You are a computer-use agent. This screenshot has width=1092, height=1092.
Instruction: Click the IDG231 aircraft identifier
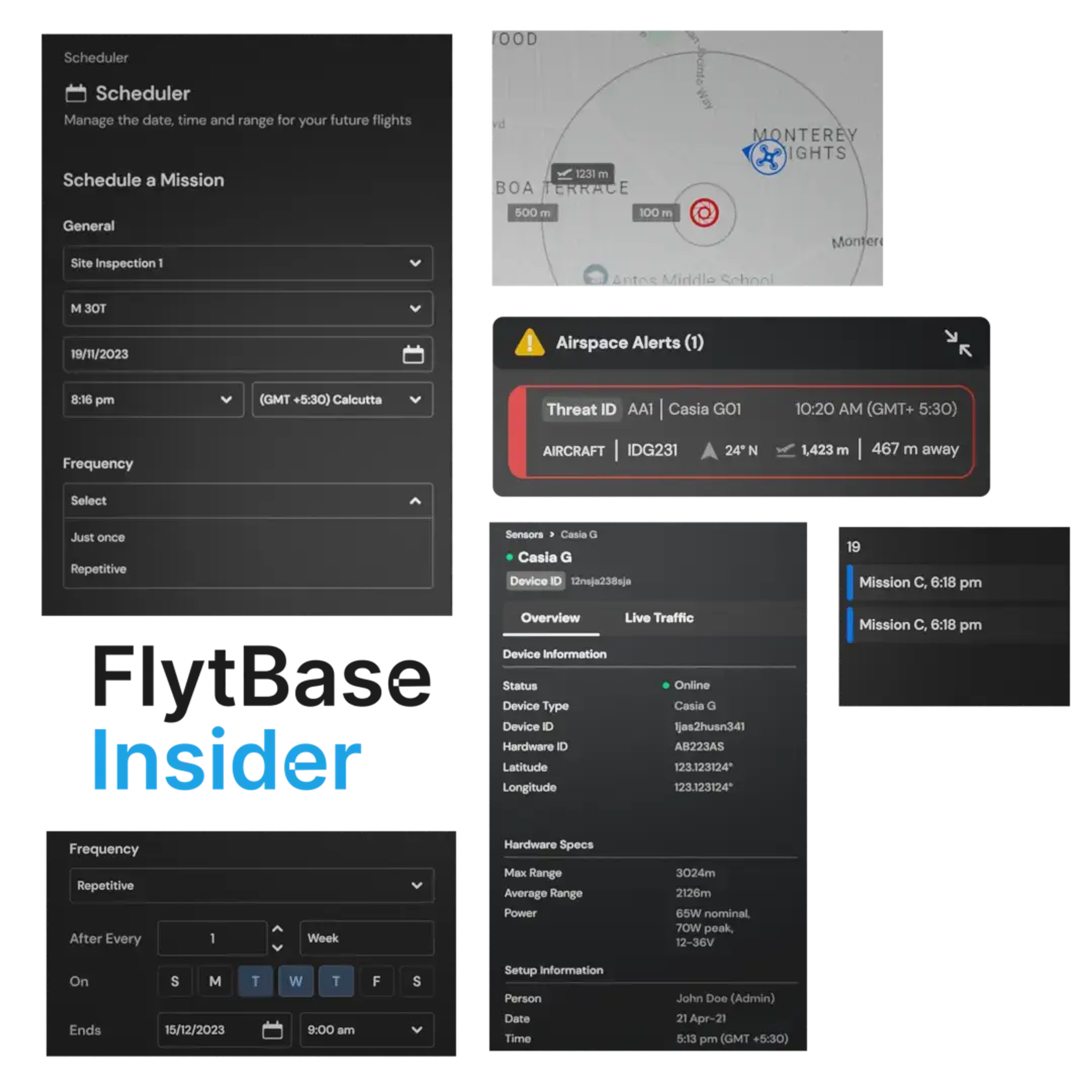pos(652,450)
